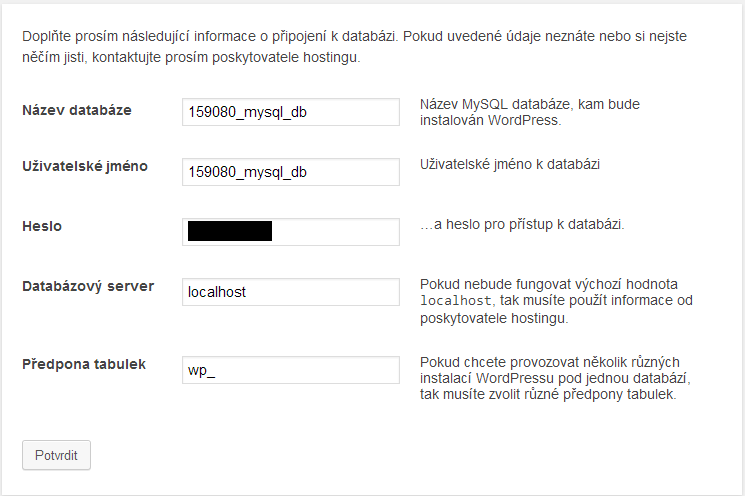Click the Heslo label text

pos(42,226)
